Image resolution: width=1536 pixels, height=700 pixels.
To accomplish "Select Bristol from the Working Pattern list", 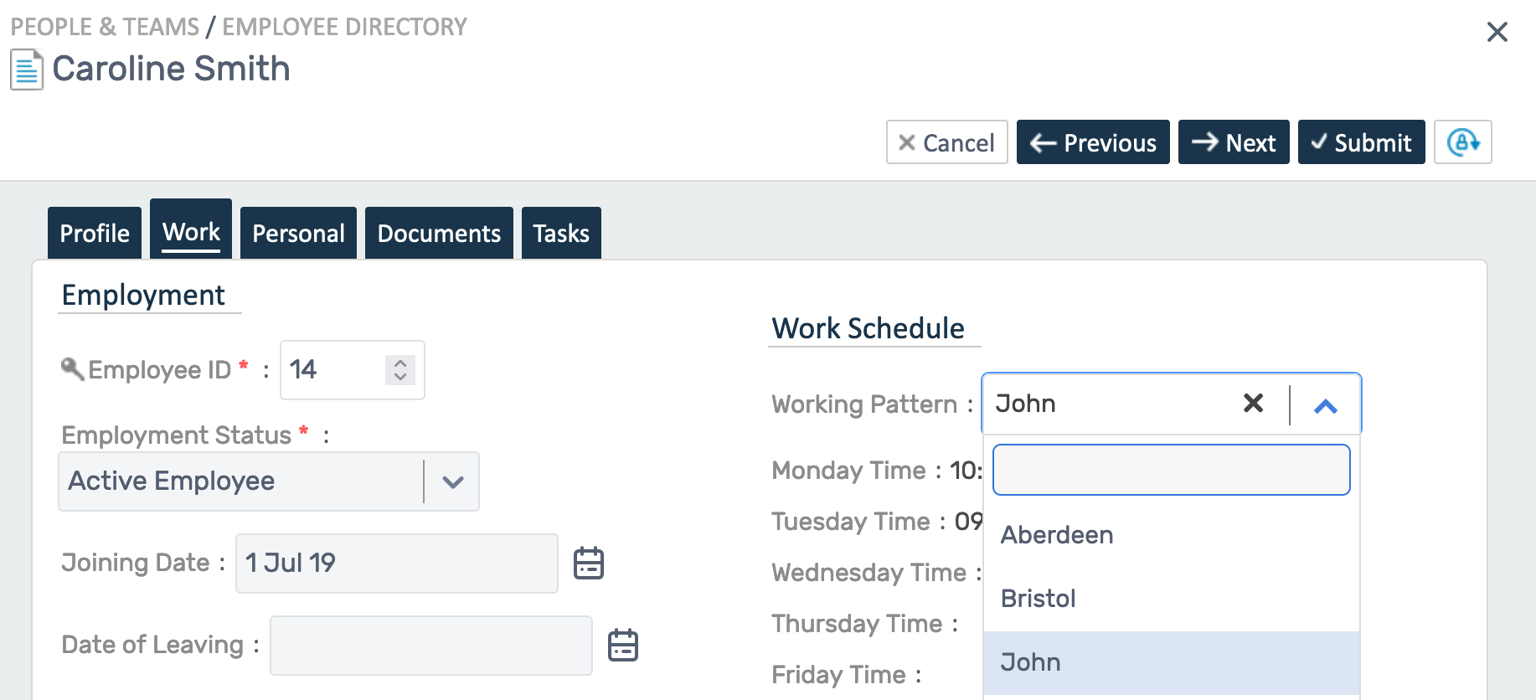I will pyautogui.click(x=1038, y=598).
